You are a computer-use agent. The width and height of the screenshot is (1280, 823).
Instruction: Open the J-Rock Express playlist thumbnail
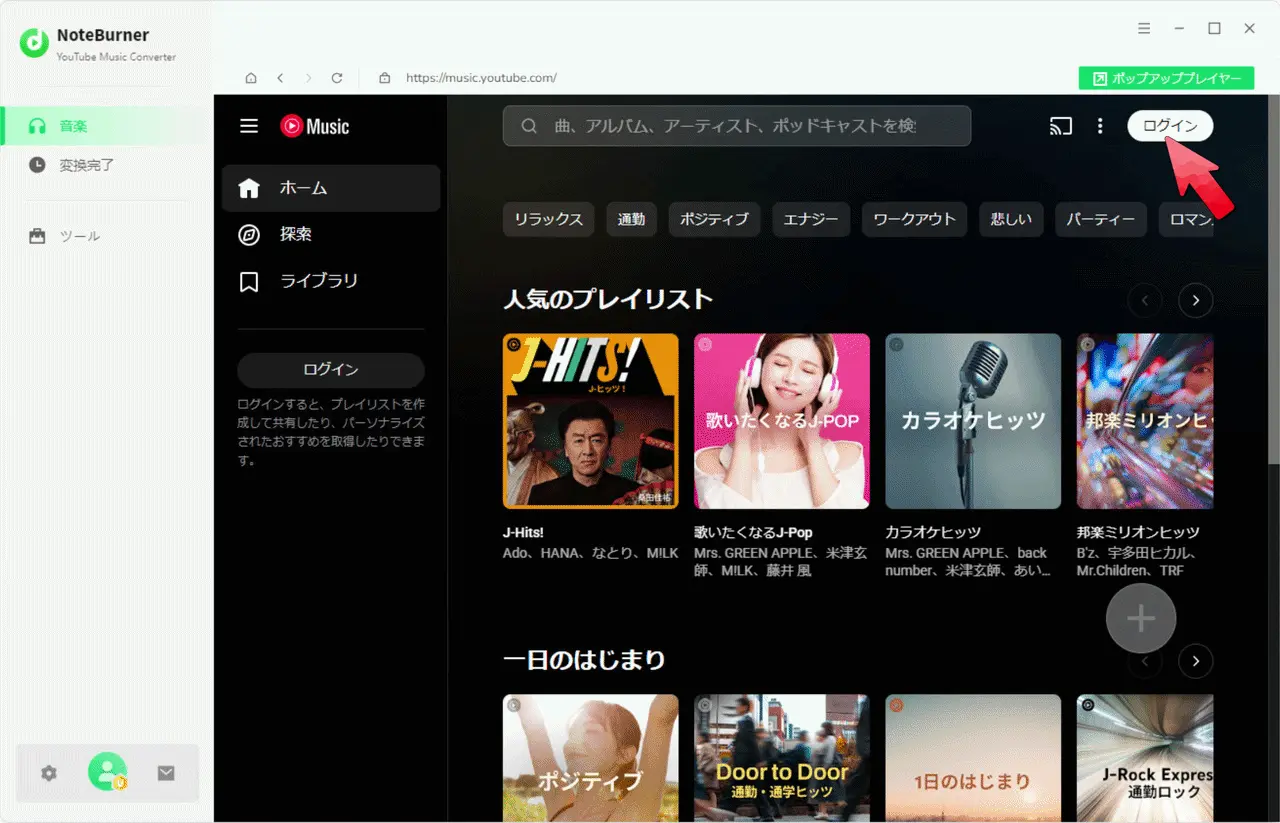tap(1145, 758)
